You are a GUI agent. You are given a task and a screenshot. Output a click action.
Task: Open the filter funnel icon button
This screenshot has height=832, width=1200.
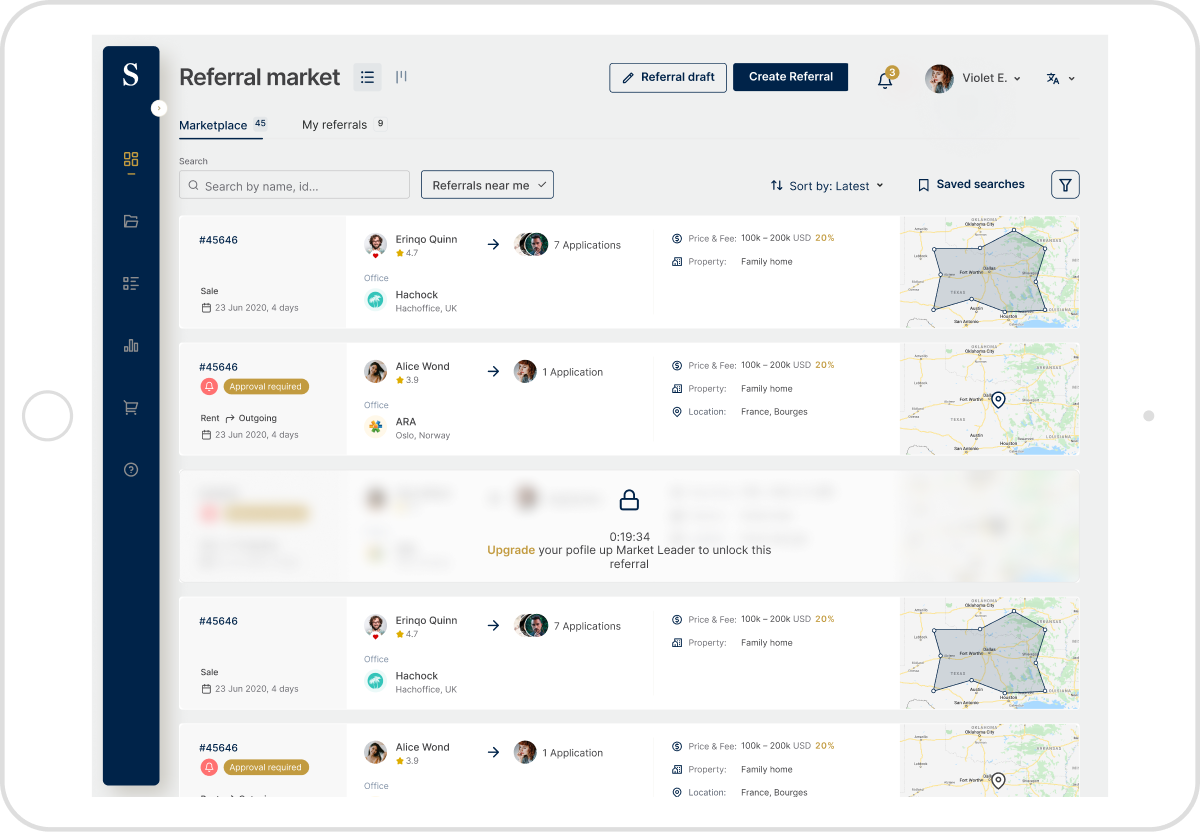(1065, 185)
